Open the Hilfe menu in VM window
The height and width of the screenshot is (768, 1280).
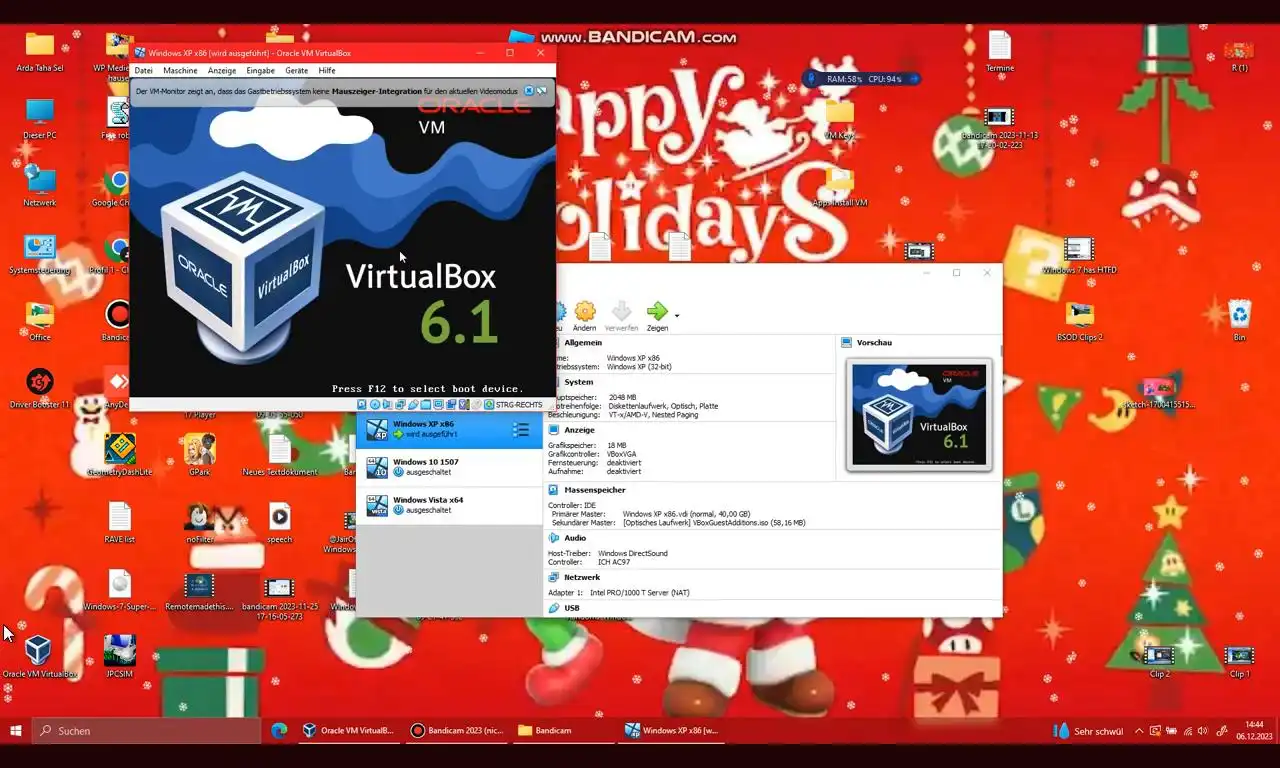pos(327,71)
